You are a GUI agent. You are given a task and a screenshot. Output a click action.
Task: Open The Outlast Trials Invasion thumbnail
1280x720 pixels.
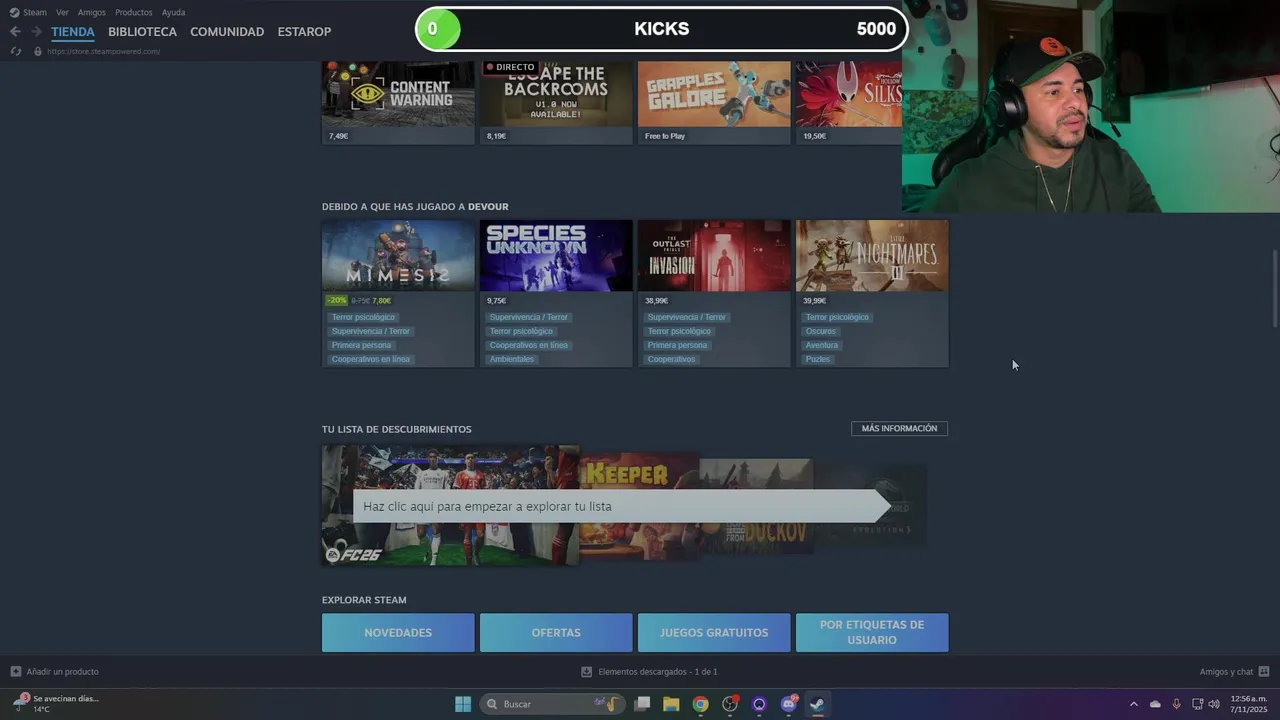[x=714, y=256]
